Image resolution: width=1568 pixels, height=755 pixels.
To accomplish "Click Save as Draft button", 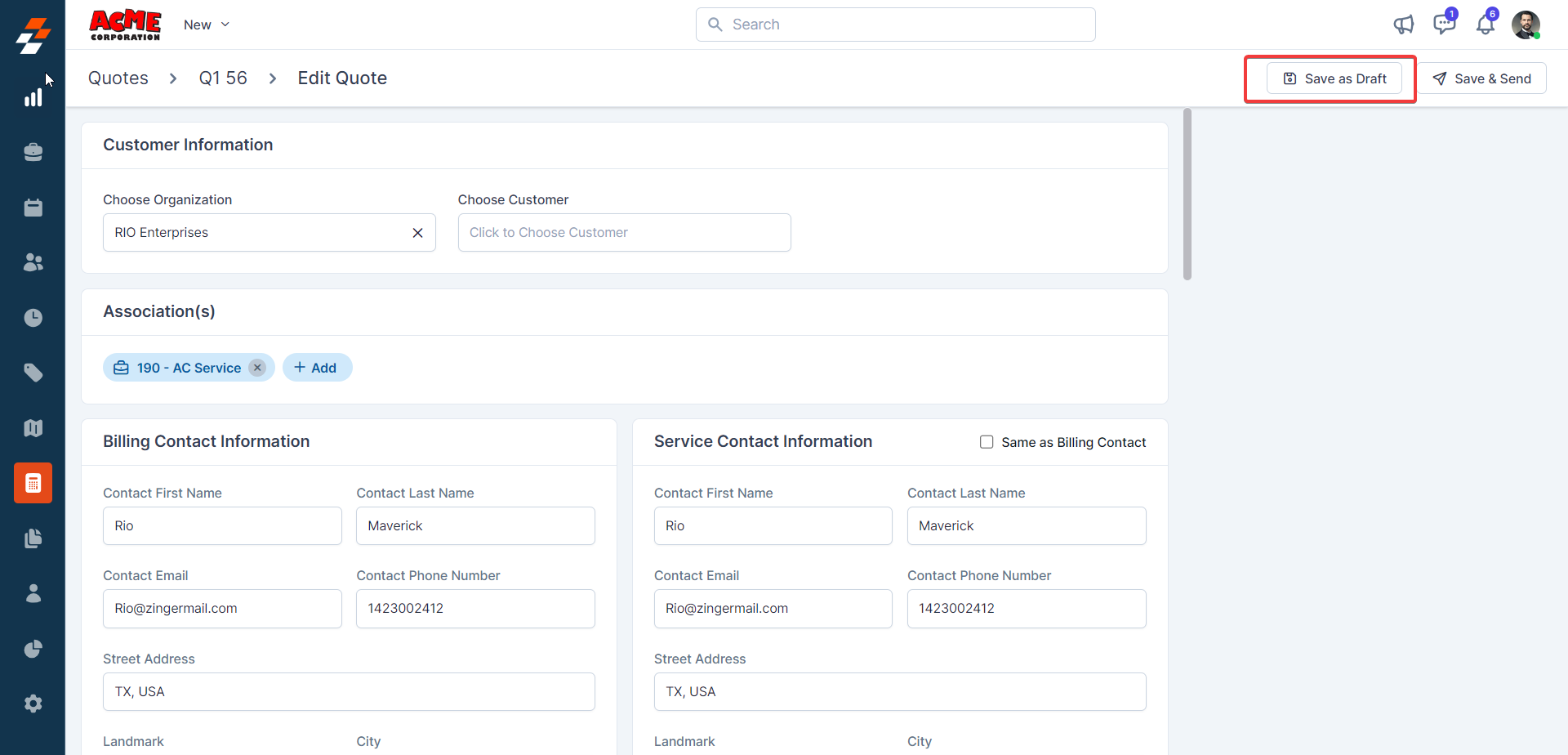I will 1334,78.
